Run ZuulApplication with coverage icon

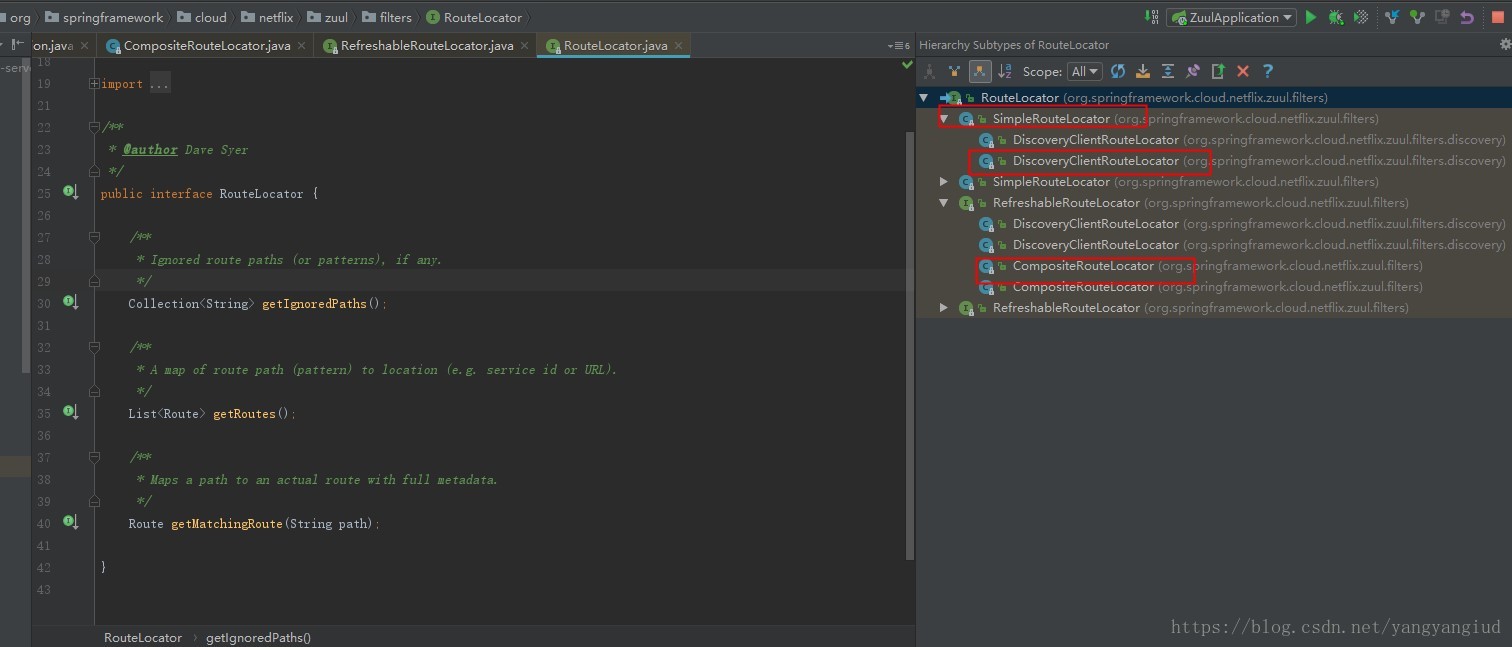(x=1361, y=17)
